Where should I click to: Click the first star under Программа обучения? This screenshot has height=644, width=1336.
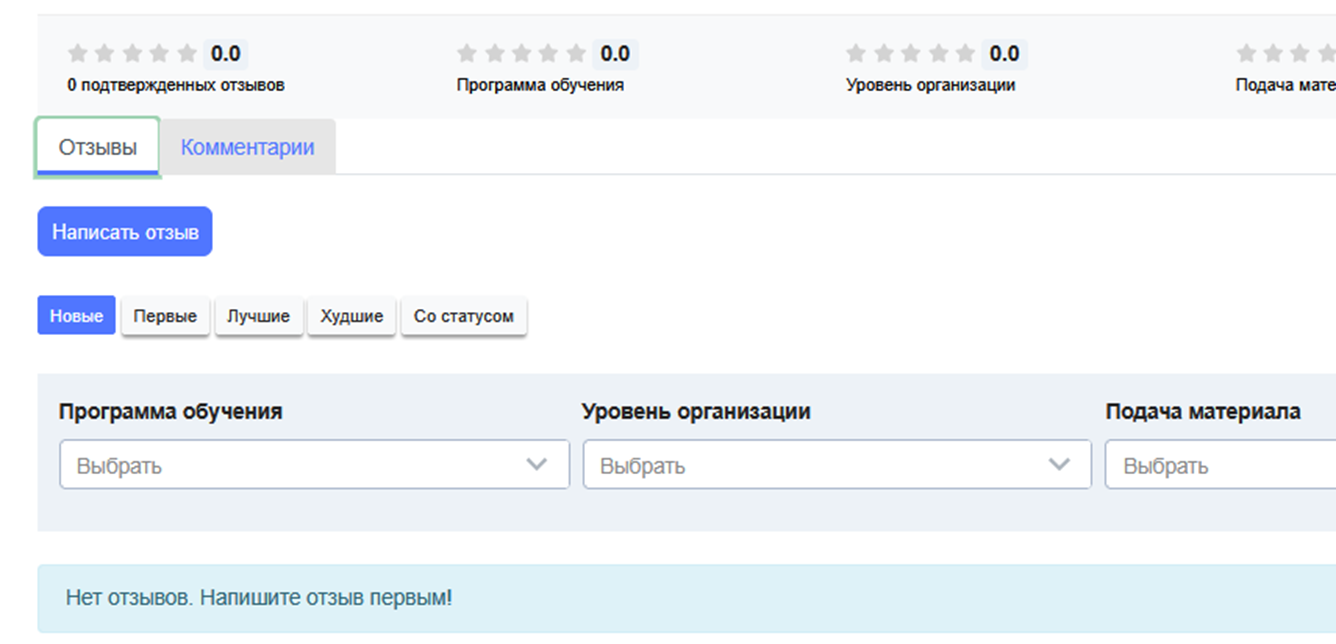coord(467,53)
